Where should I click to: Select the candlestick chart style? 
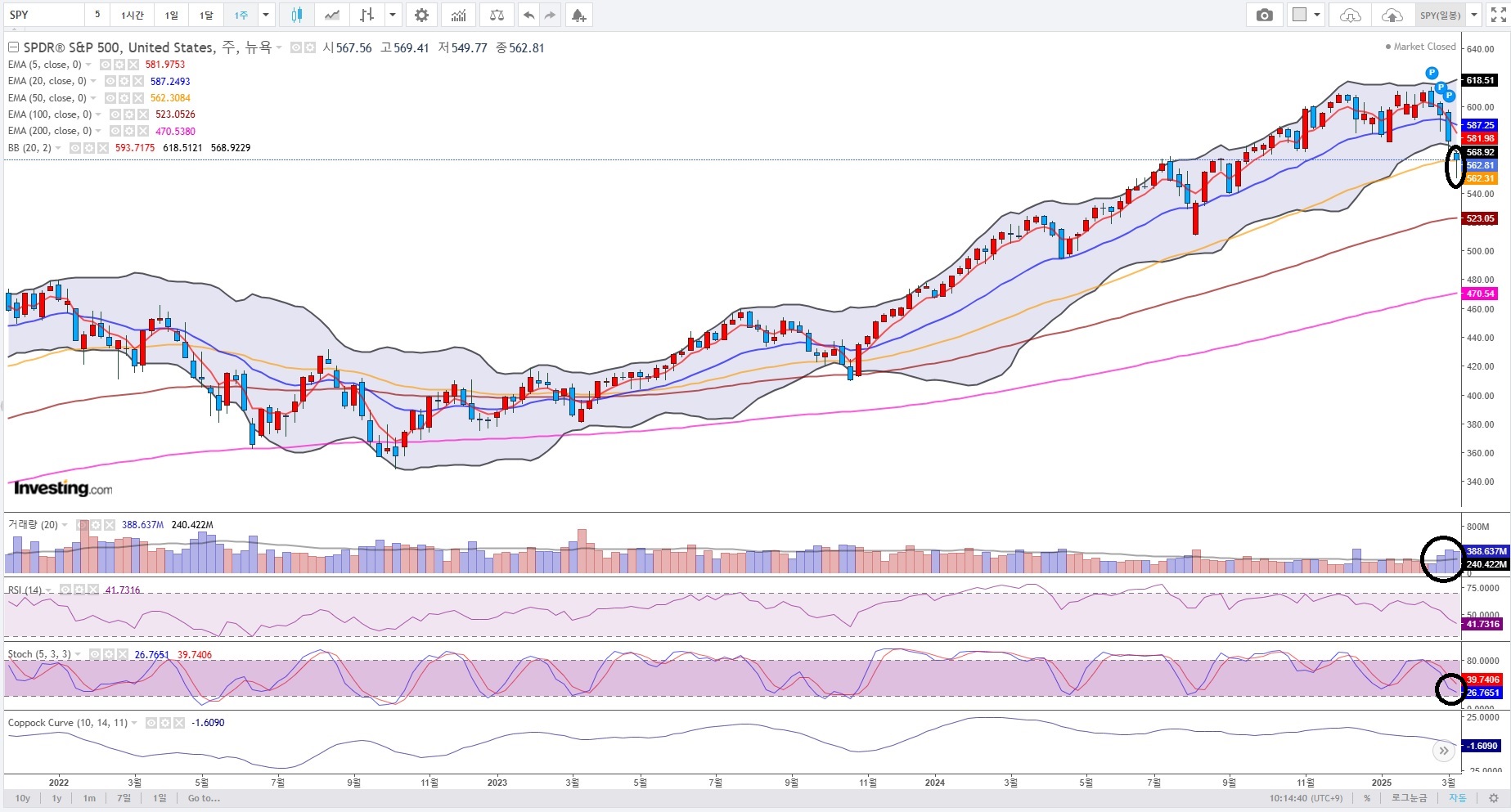click(x=296, y=15)
